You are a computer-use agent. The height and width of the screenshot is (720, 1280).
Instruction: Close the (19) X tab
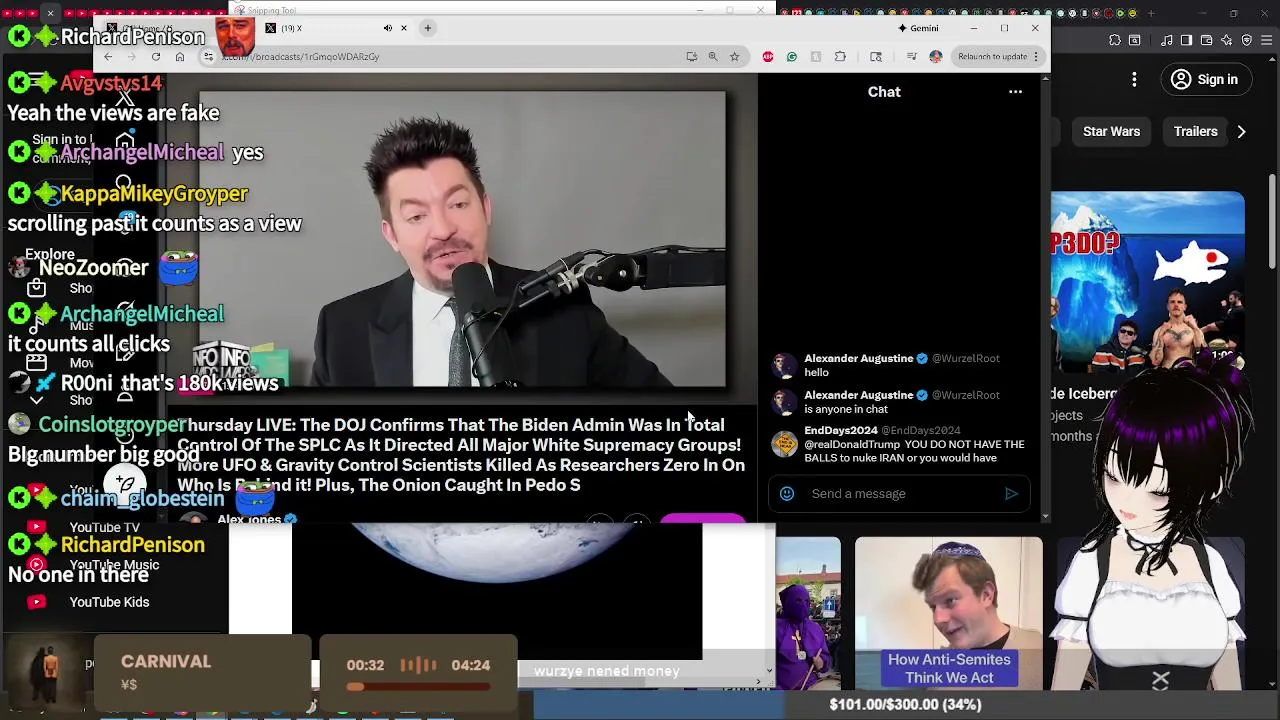[404, 28]
